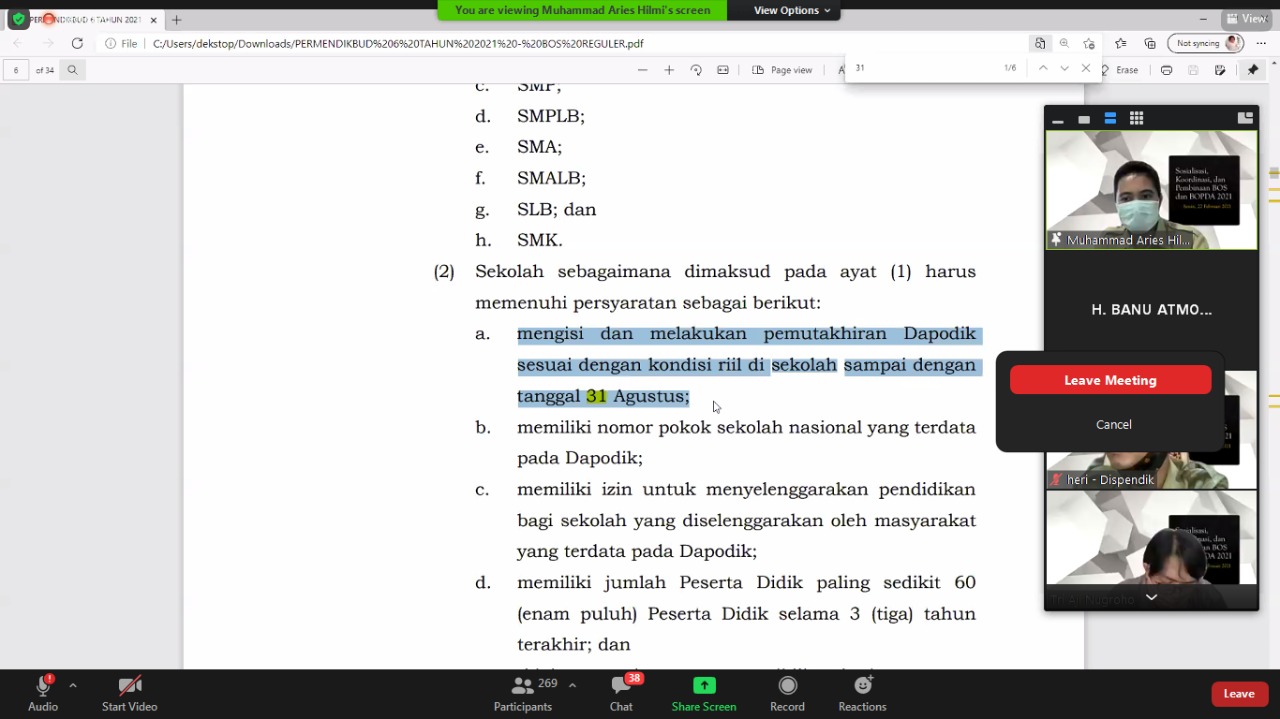Screen dimensions: 1280x719
Task: Go back in browser history
Action: 17,43
